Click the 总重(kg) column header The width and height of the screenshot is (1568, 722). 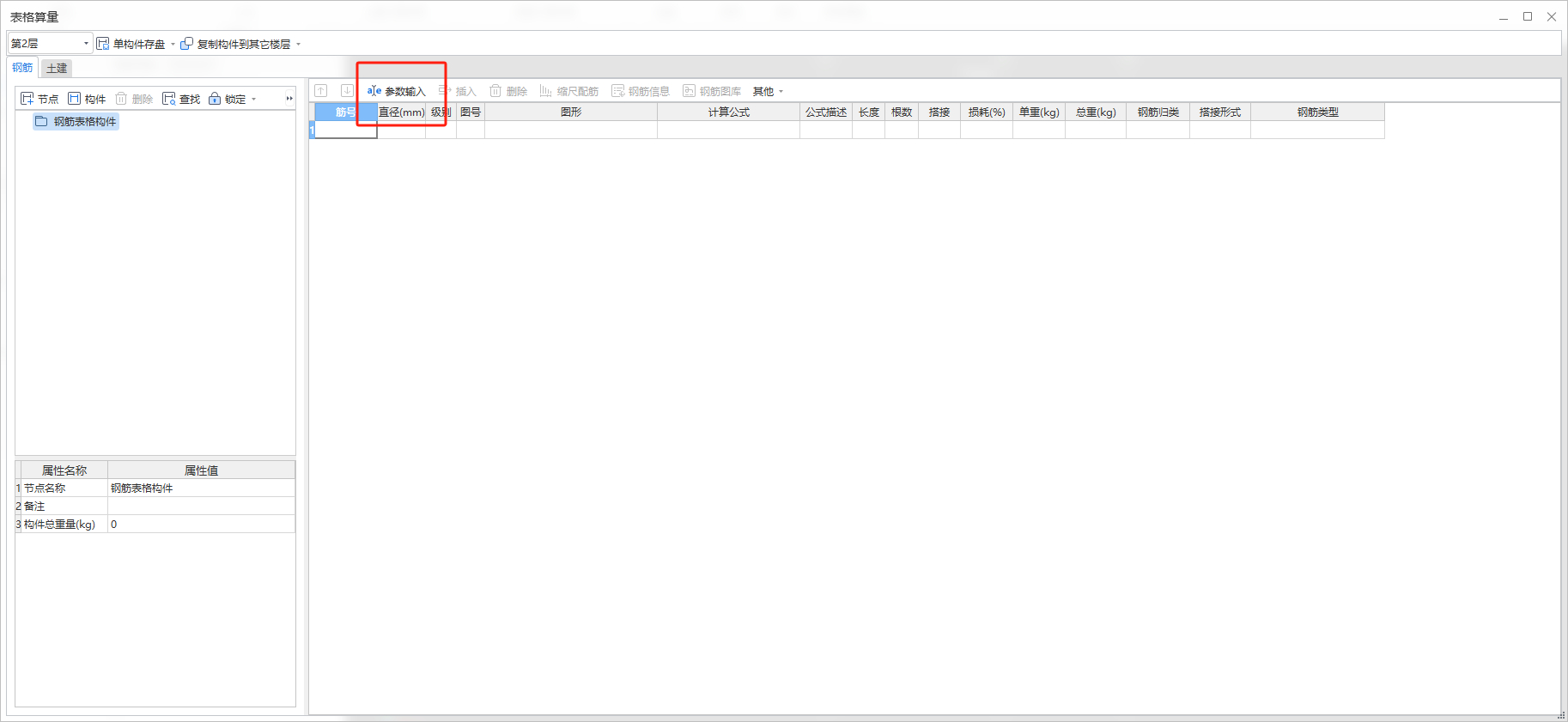coord(1096,112)
